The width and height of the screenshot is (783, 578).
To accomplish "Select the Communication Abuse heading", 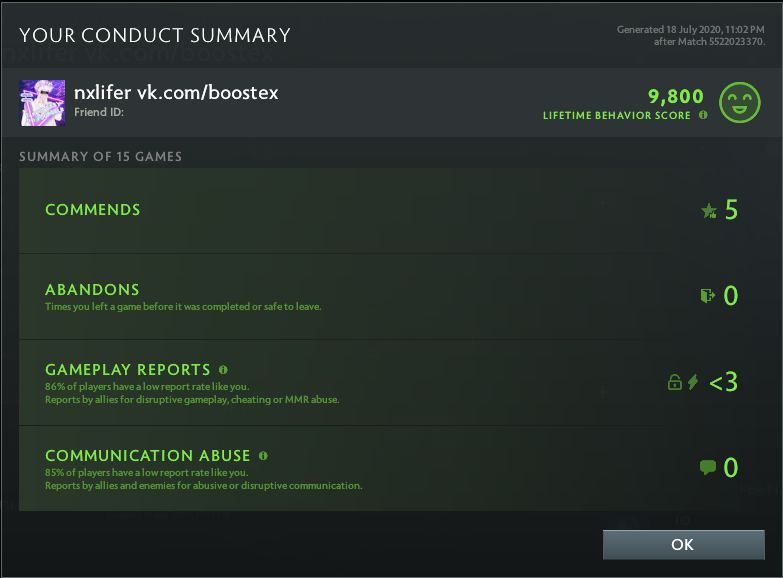I will point(147,456).
